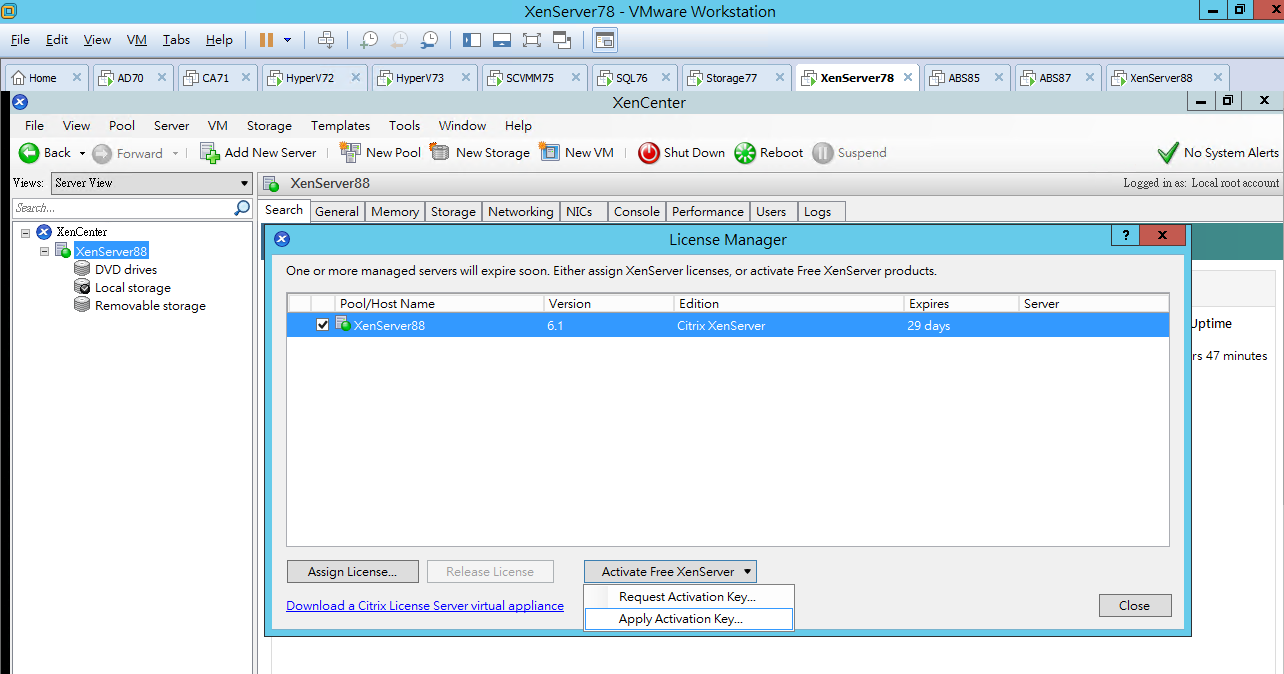Open the XenCenter Tools menu
Screen dimensions: 1284x674
404,126
